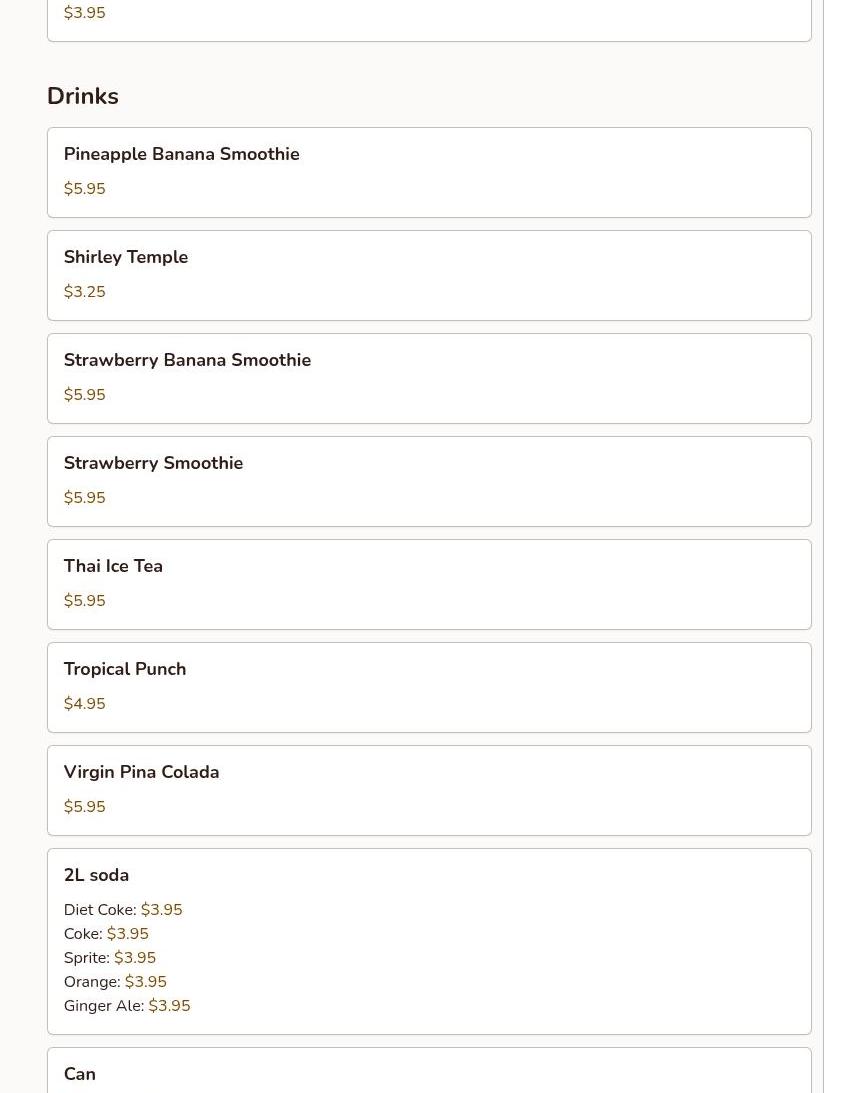The image size is (844, 1093).
Task: Choose the Coke 2L soda option
Action: tap(105, 934)
